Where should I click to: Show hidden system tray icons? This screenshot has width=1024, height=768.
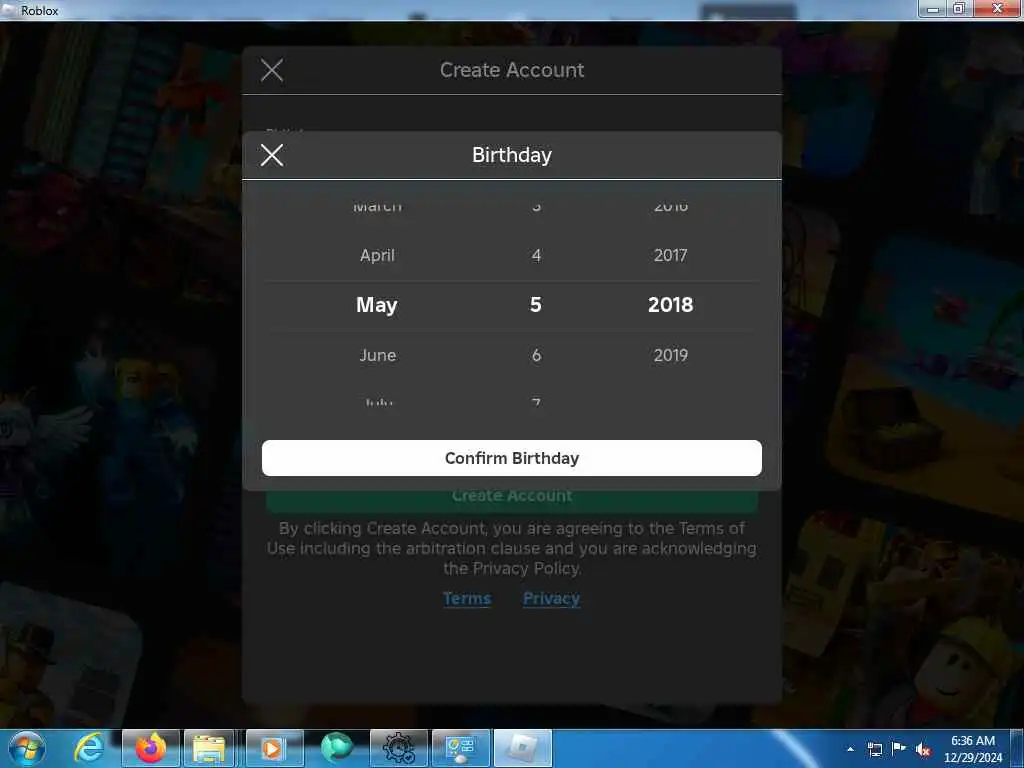(x=850, y=749)
